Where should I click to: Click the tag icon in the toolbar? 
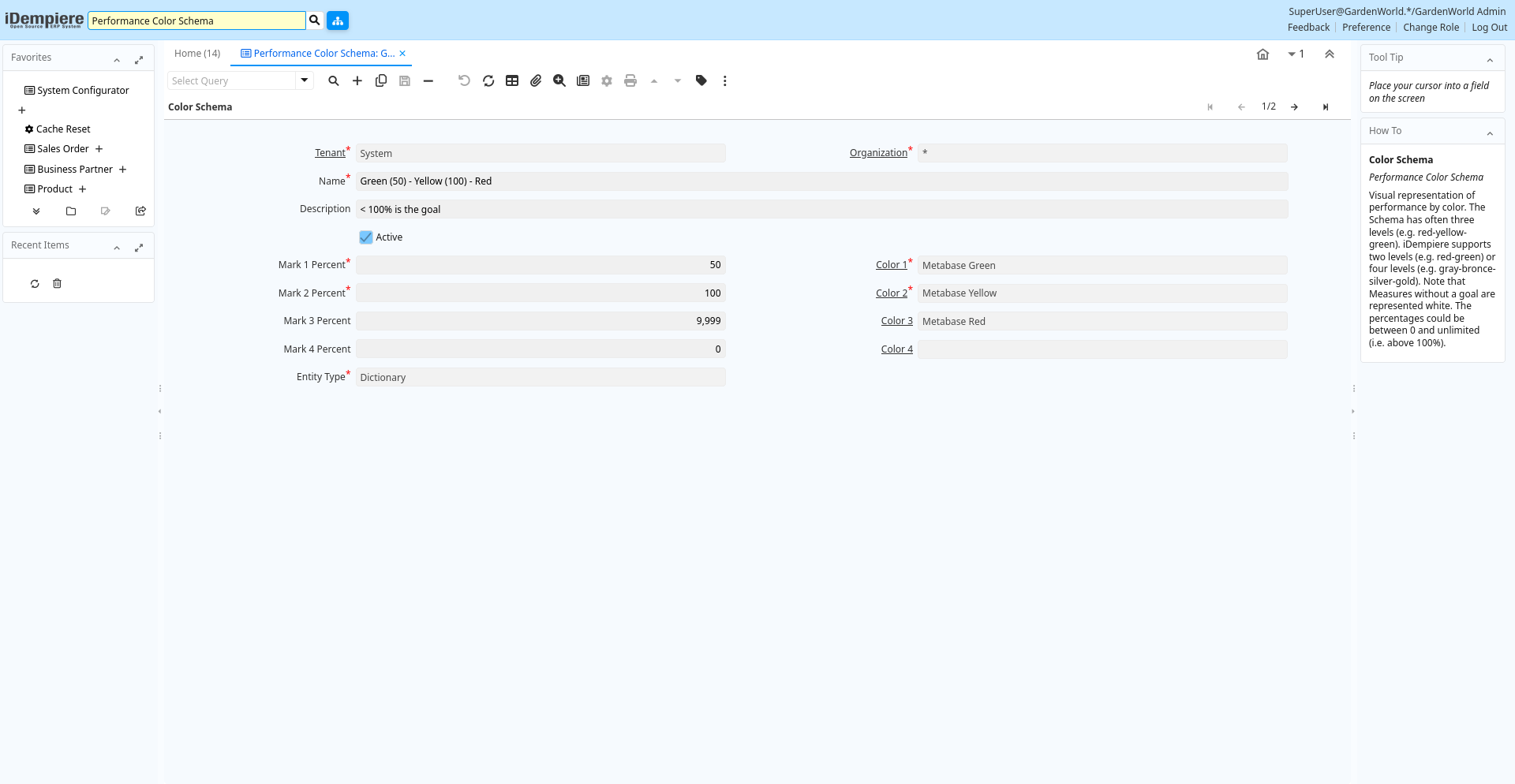point(701,80)
